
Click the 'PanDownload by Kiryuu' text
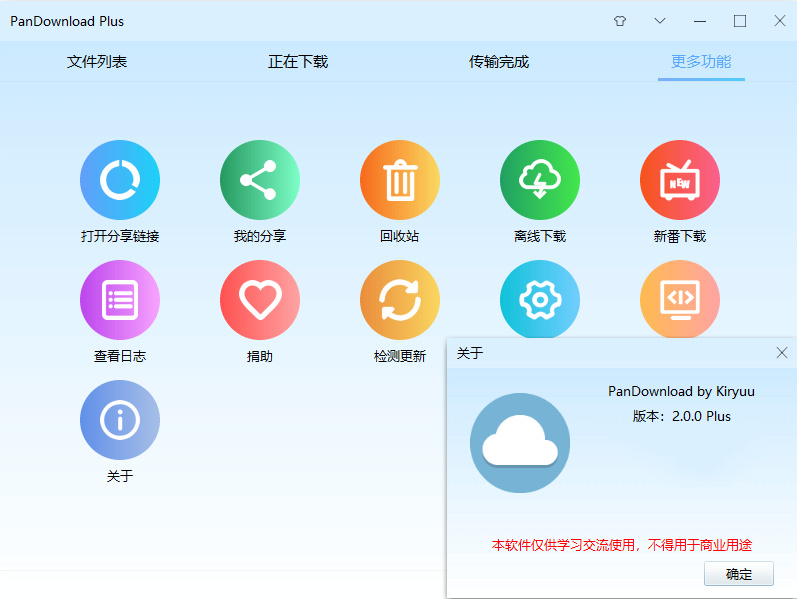[x=681, y=392]
